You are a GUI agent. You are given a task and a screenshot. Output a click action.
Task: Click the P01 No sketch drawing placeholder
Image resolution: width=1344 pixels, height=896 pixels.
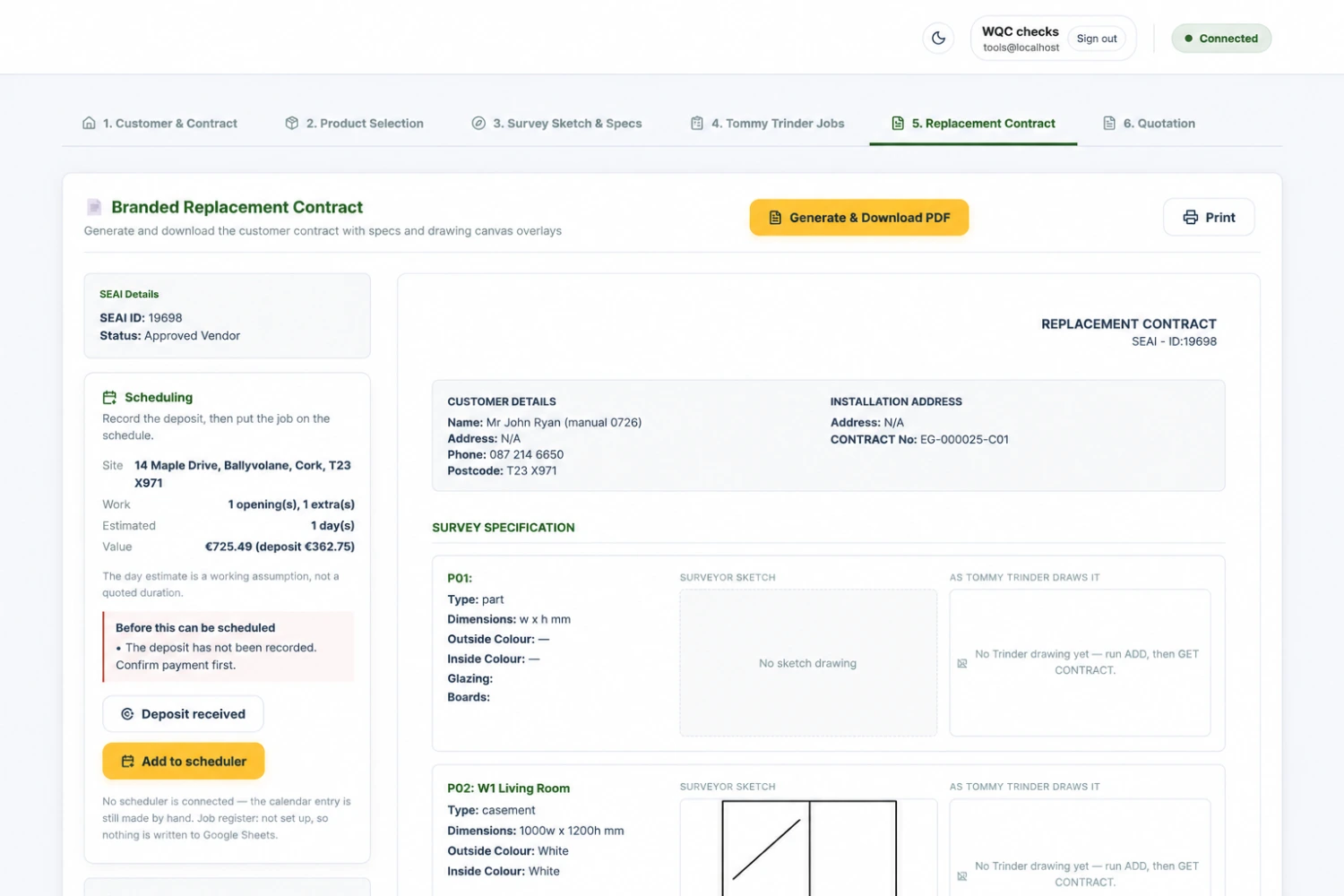[808, 663]
